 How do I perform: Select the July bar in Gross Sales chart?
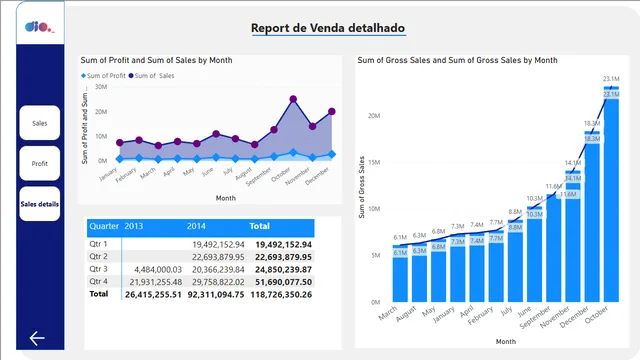[x=515, y=261]
